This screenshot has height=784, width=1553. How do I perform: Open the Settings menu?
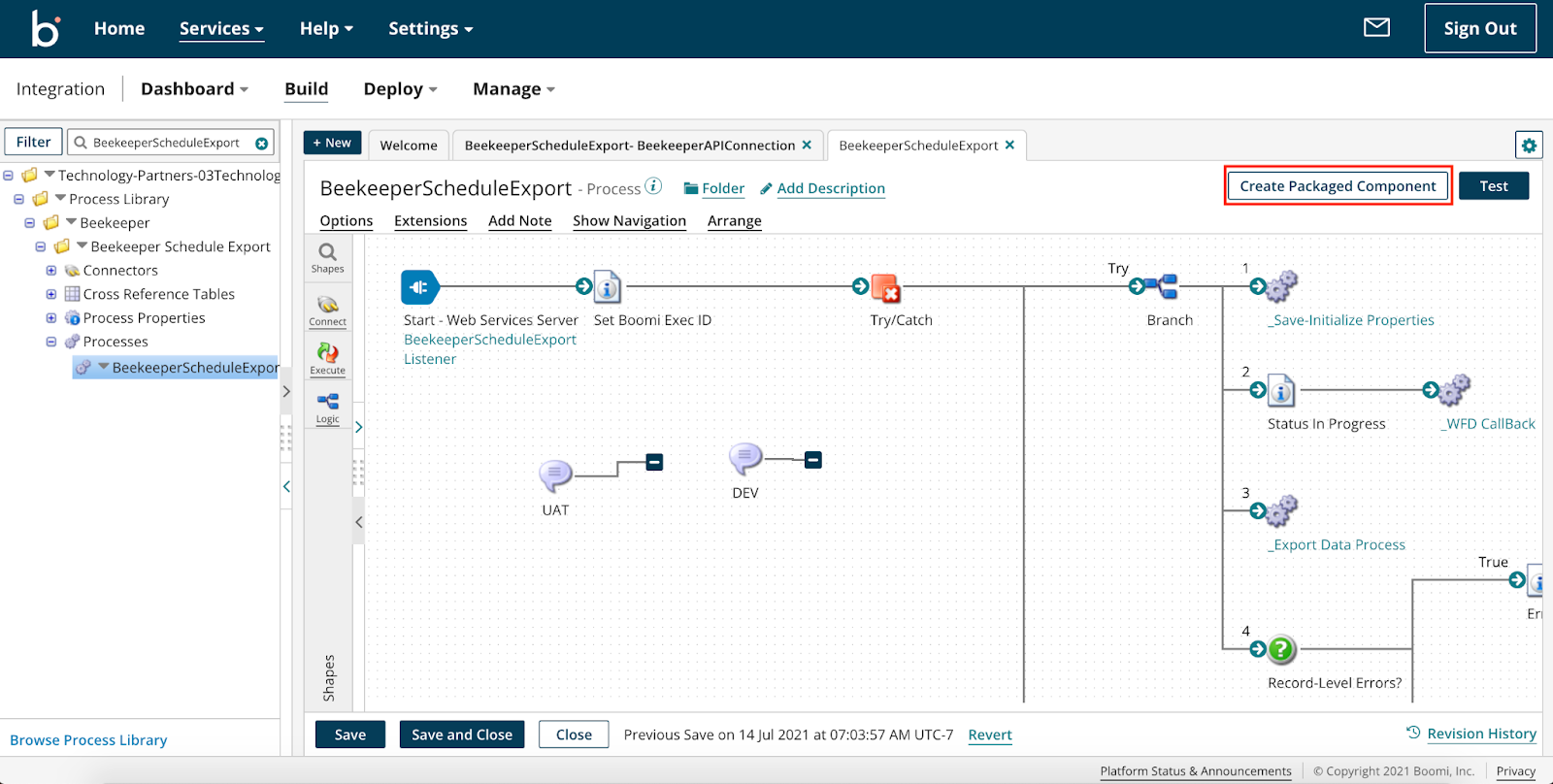(x=431, y=29)
